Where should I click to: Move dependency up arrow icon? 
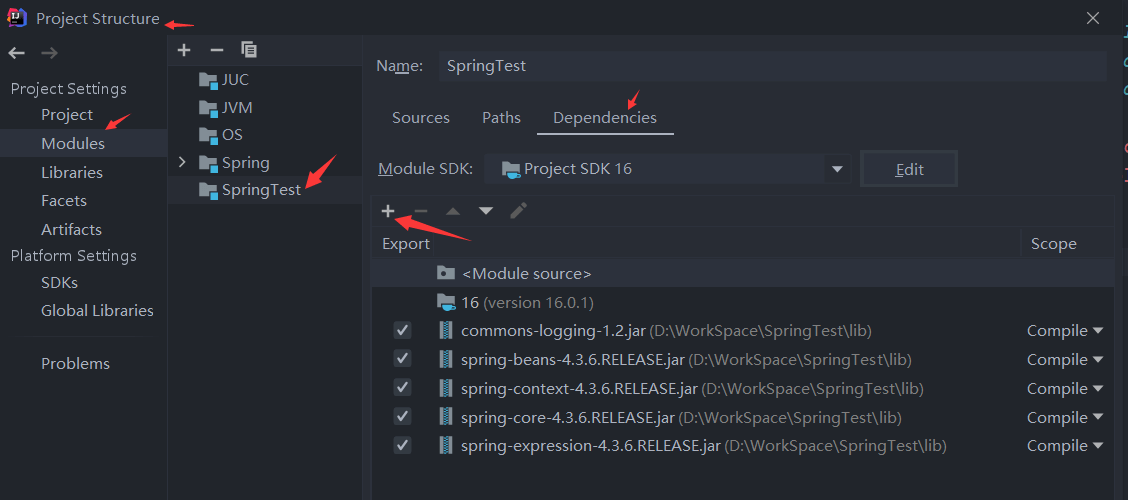pos(453,211)
